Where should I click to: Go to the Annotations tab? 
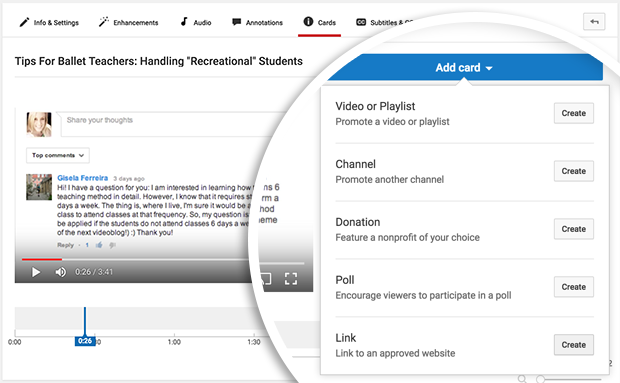(x=257, y=23)
